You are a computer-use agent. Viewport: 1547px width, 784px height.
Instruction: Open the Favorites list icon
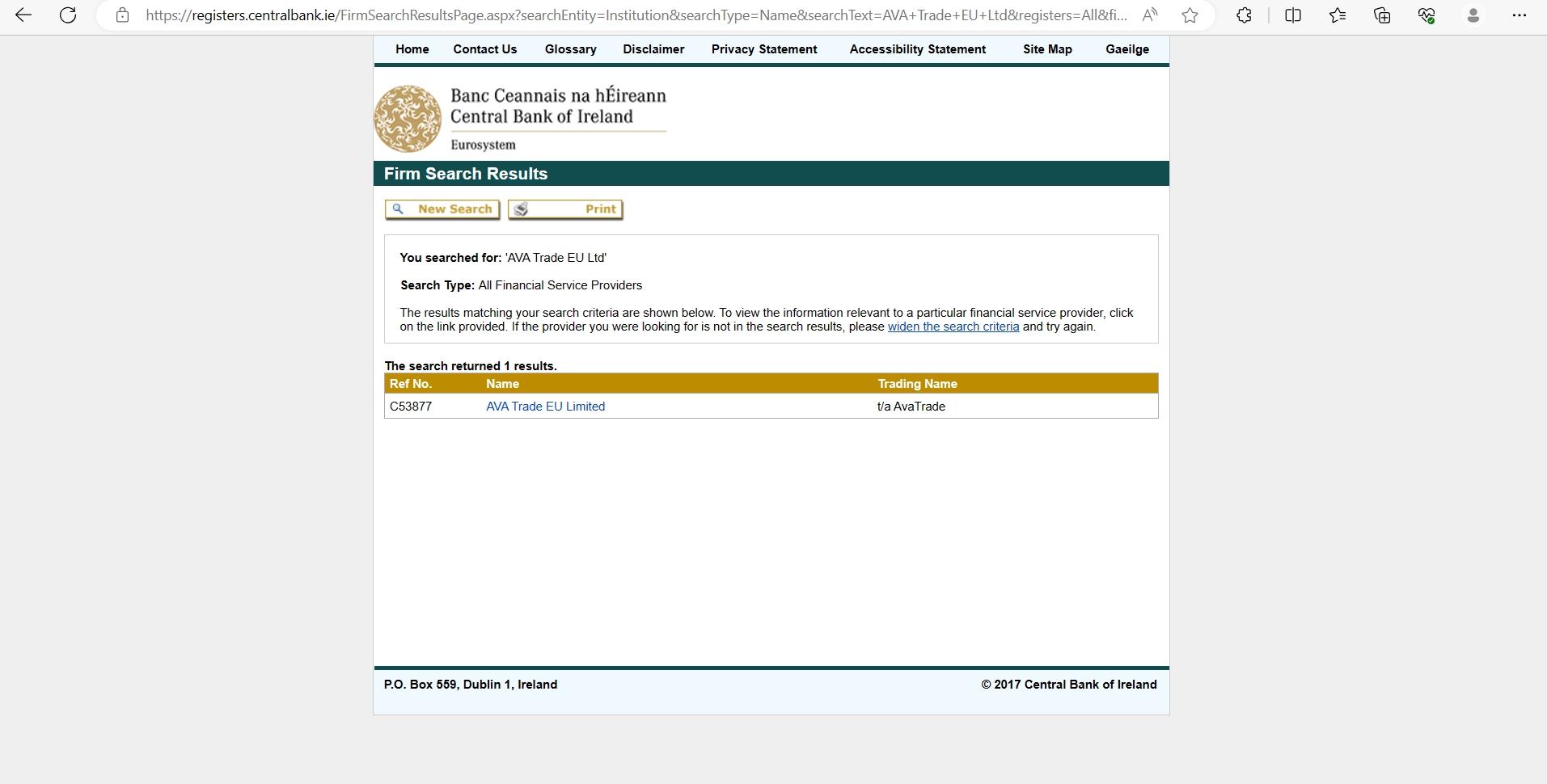tap(1338, 15)
